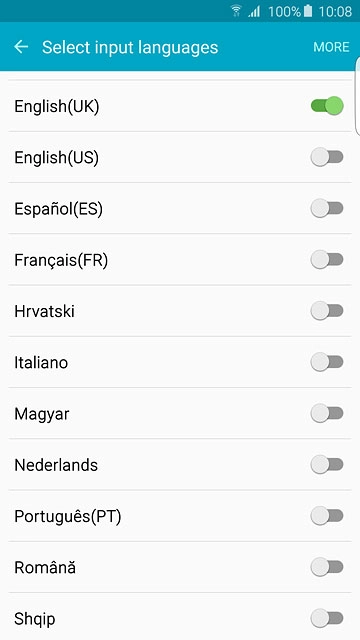The height and width of the screenshot is (640, 360).
Task: Enable the English(US) toggle
Action: tap(327, 157)
